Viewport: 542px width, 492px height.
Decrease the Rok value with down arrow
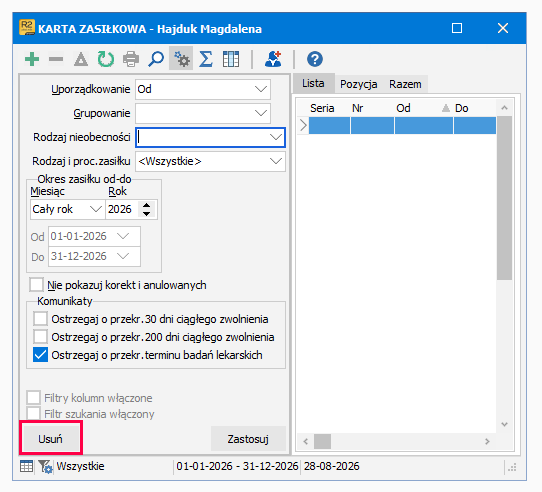[147, 214]
